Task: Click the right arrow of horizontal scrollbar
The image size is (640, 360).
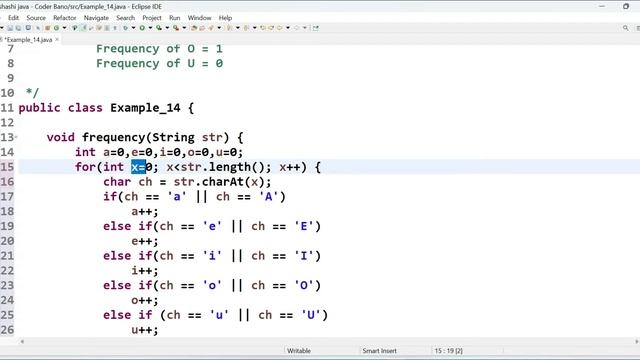Action: 637,342
